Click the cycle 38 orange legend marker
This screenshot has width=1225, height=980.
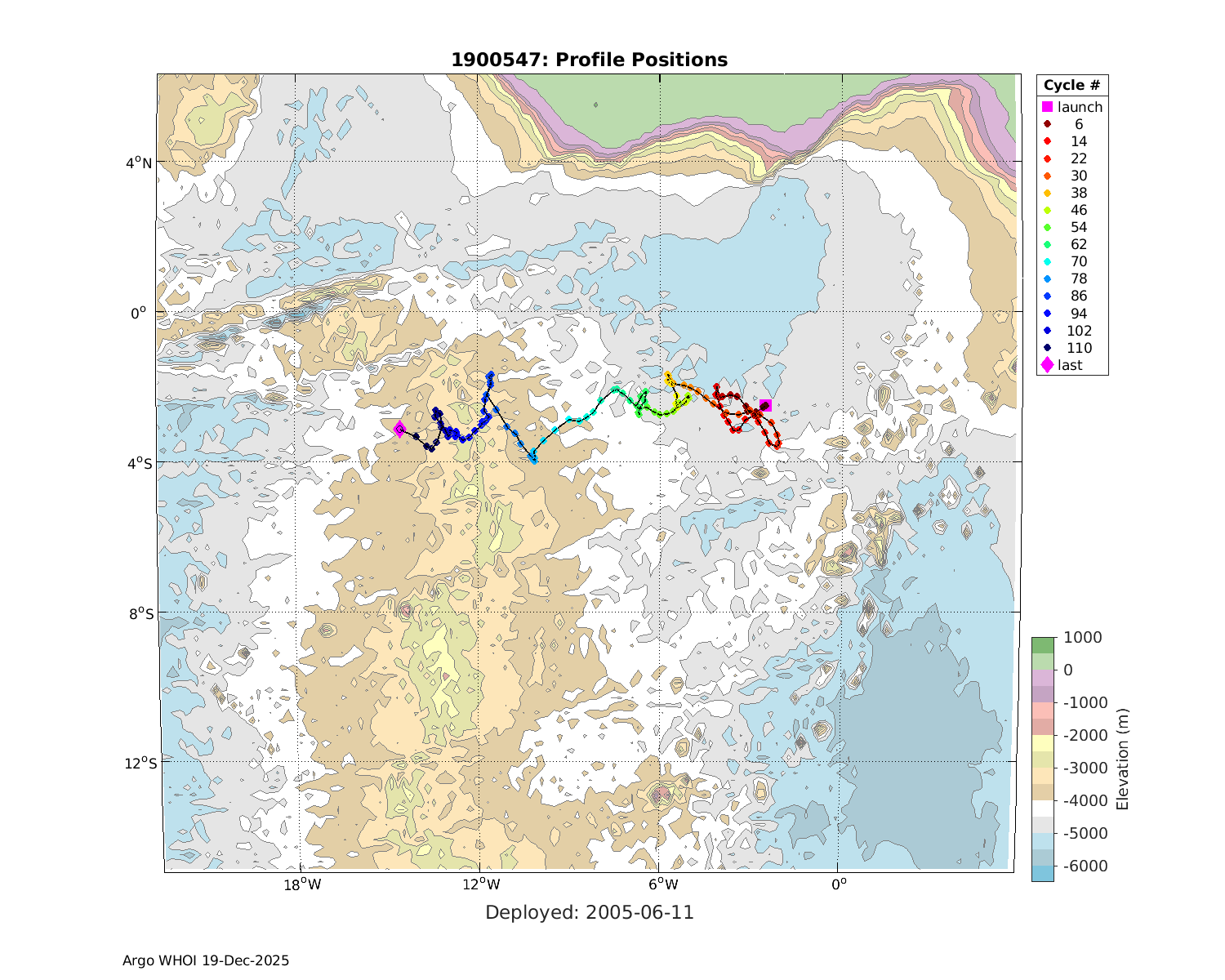pos(1047,193)
